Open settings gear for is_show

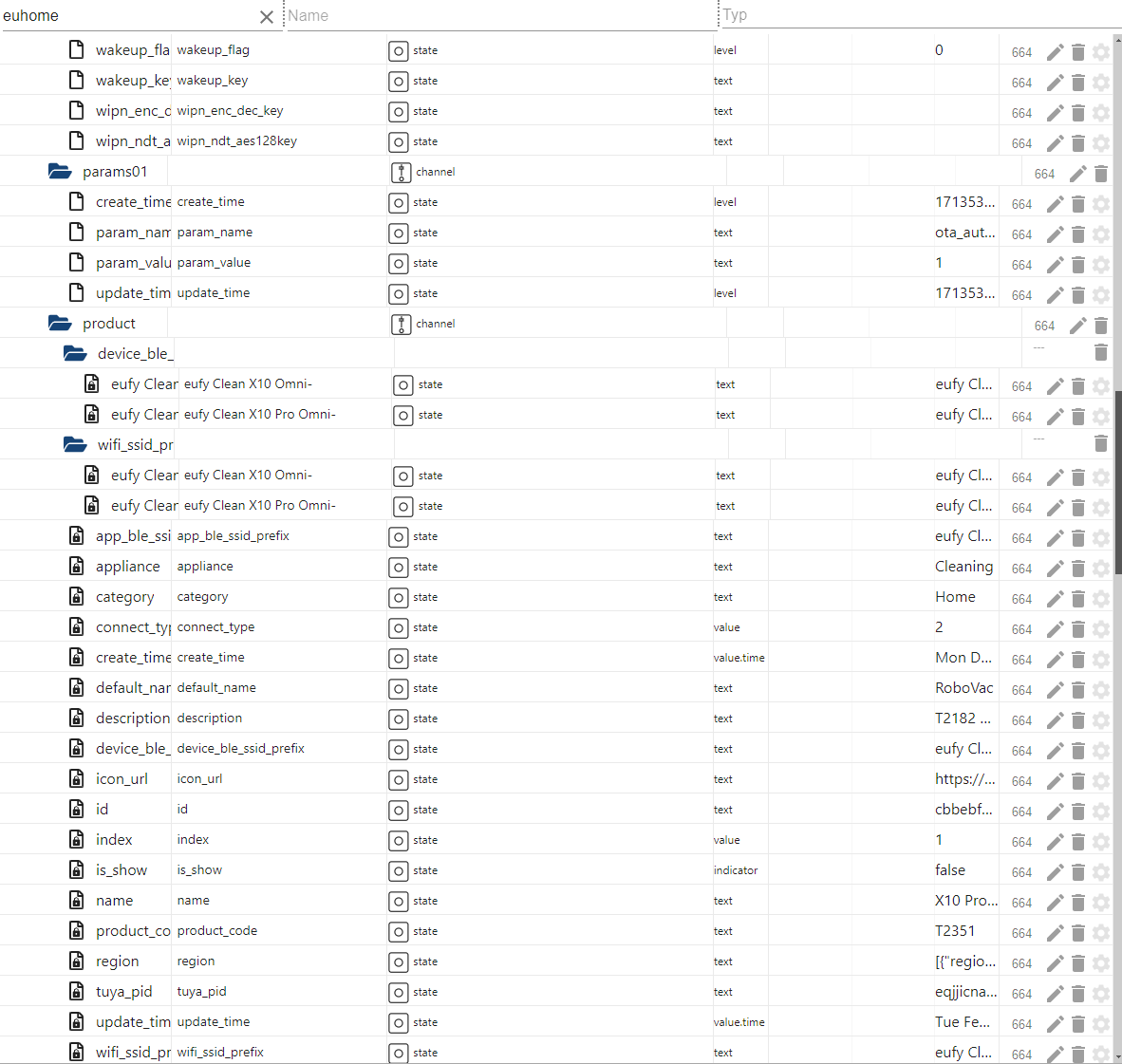click(x=1101, y=872)
